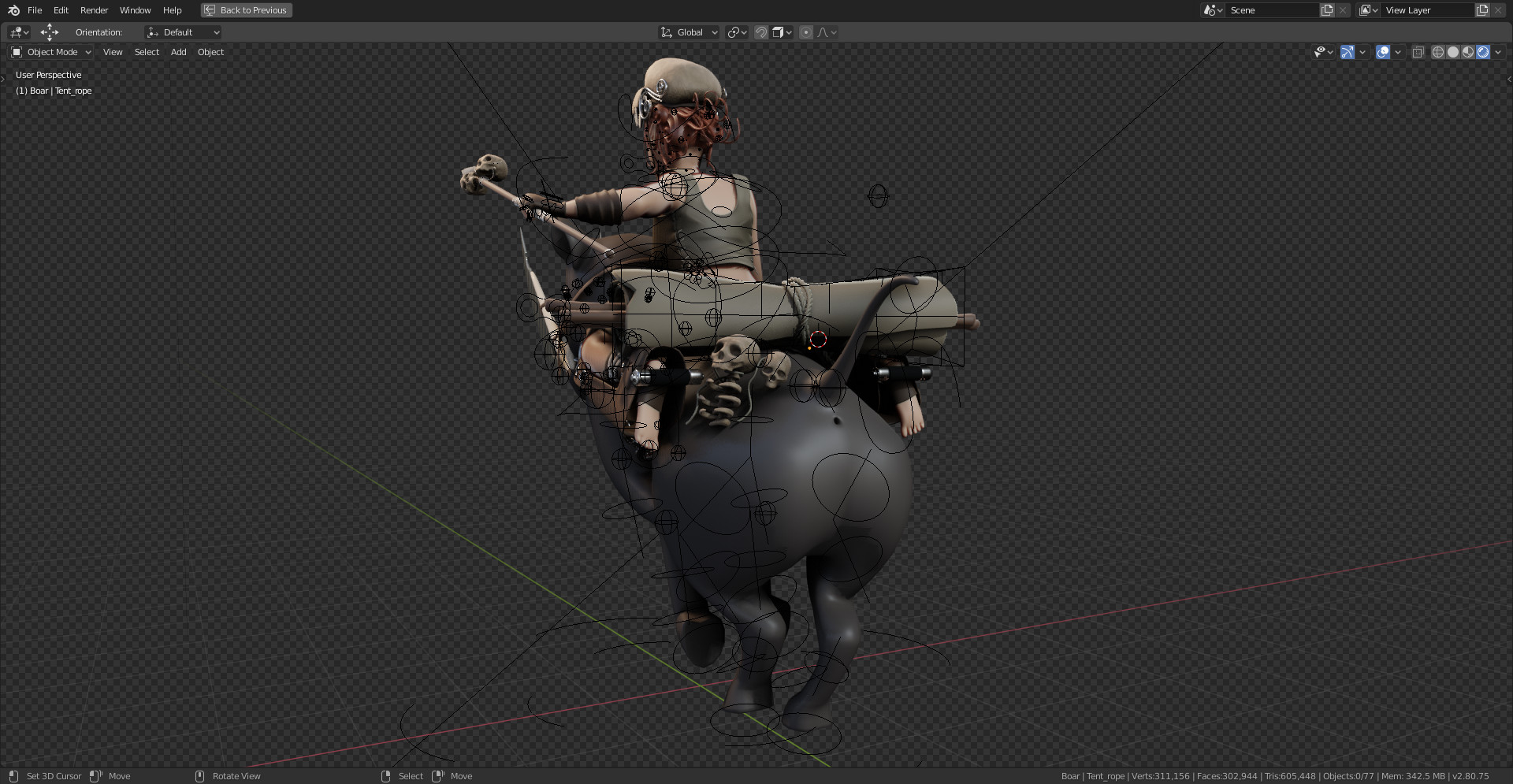
Task: Switch to Wireframe shading
Action: (1438, 52)
